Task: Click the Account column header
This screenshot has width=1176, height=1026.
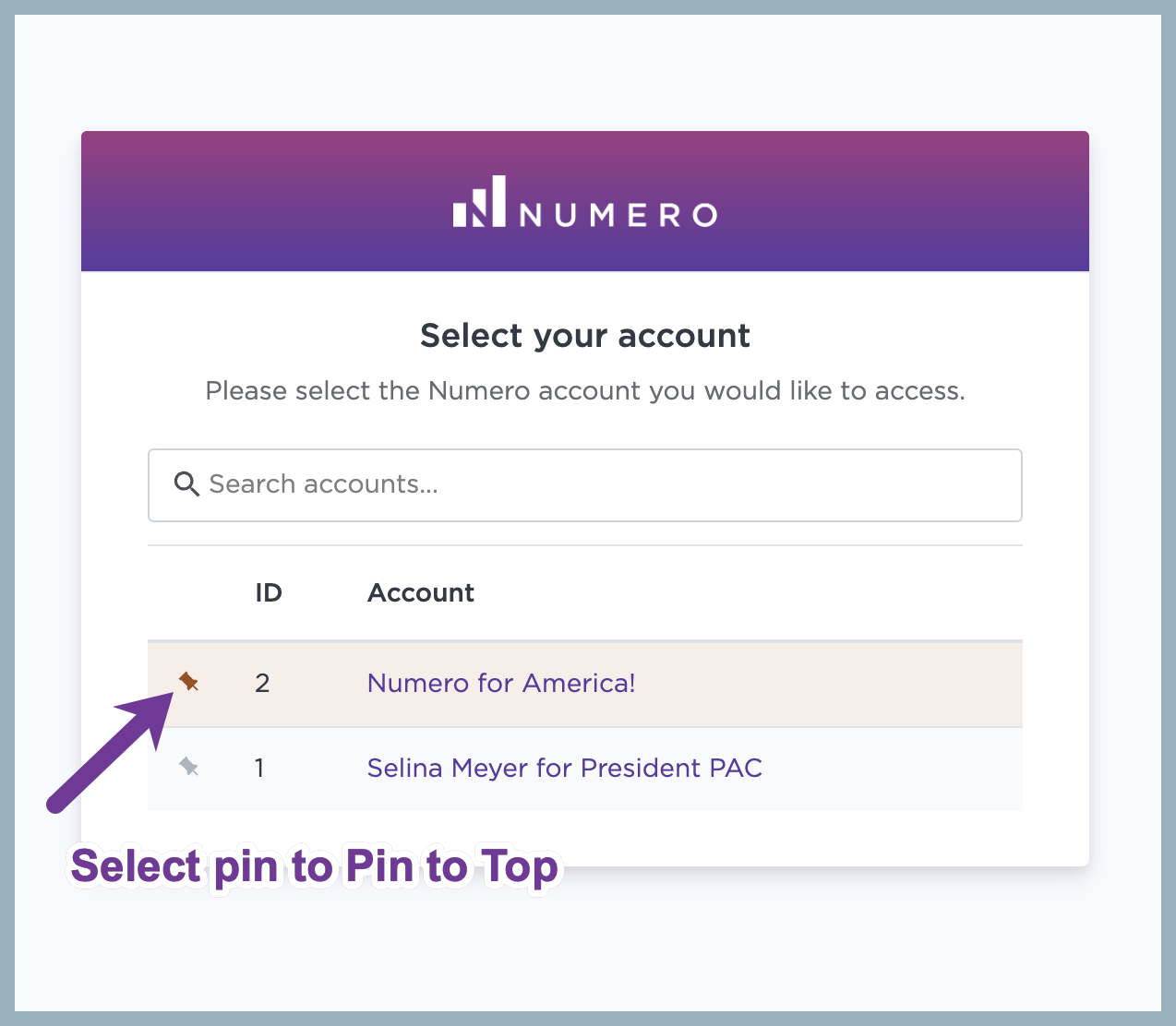Action: click(x=421, y=592)
